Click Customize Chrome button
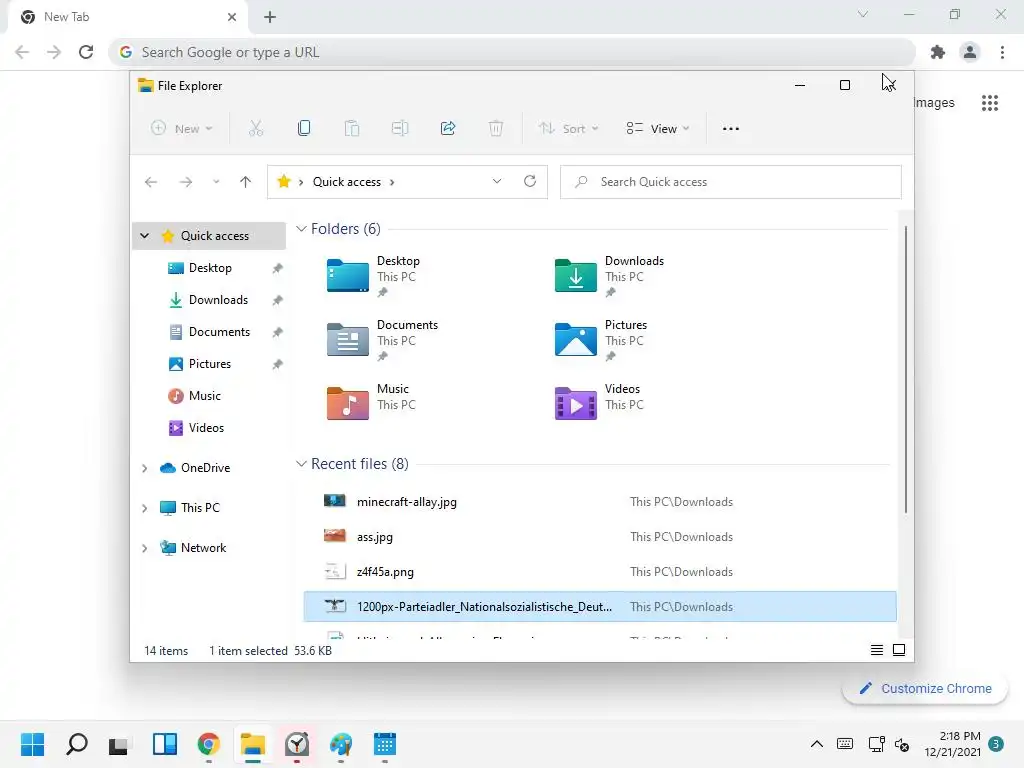 [x=925, y=688]
